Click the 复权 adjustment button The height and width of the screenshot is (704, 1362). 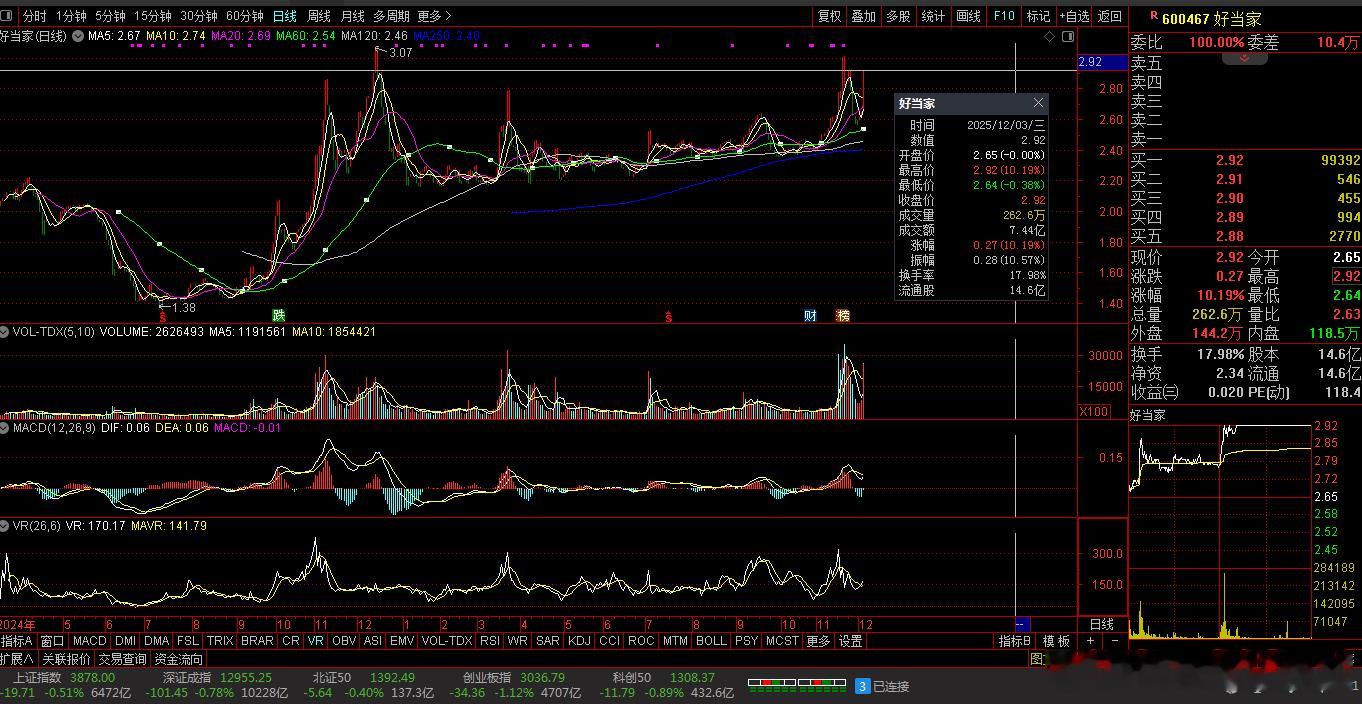tap(829, 16)
